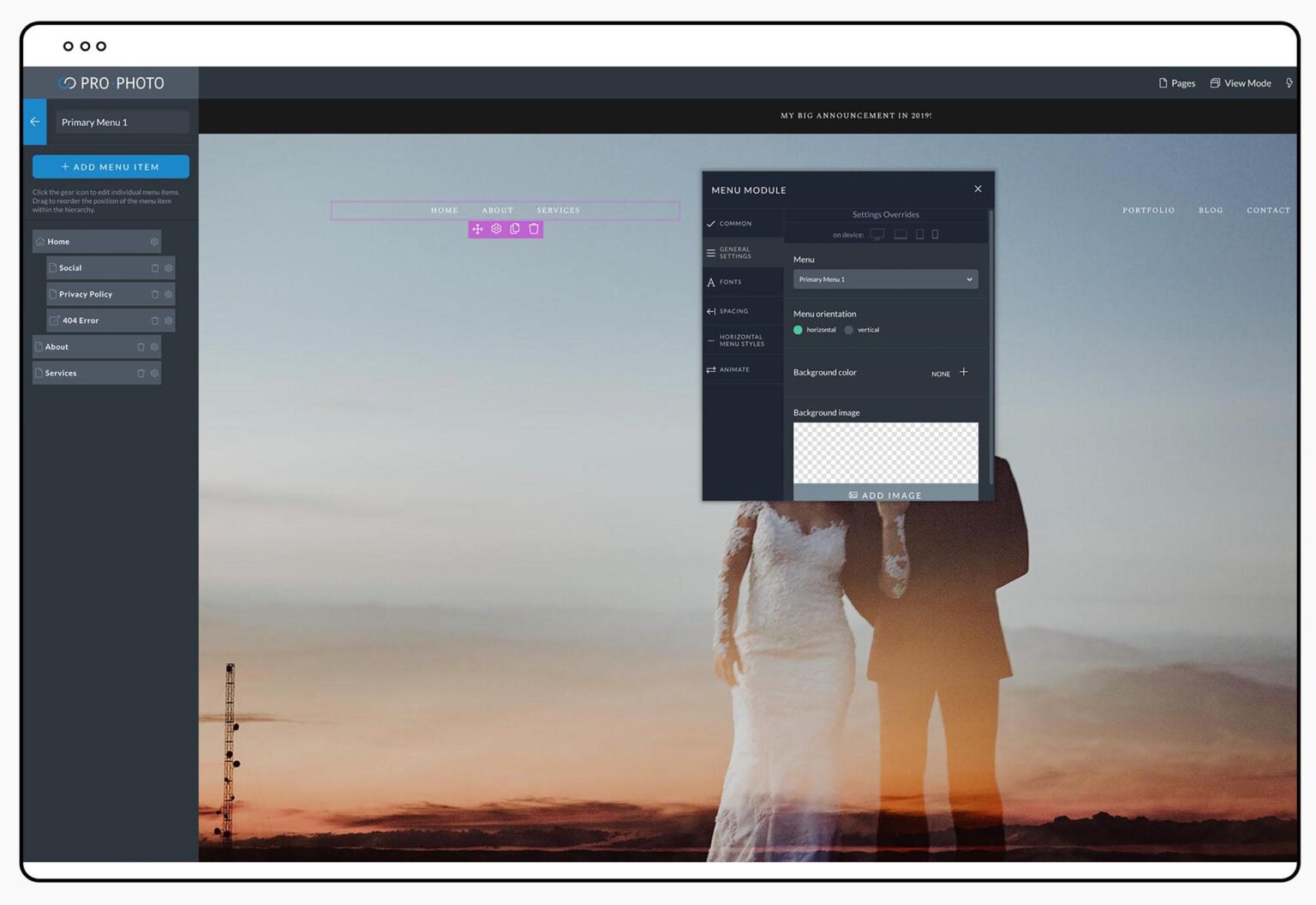Viewport: 1316px width, 905px height.
Task: Open the Pages menu at top right
Action: tap(1176, 82)
